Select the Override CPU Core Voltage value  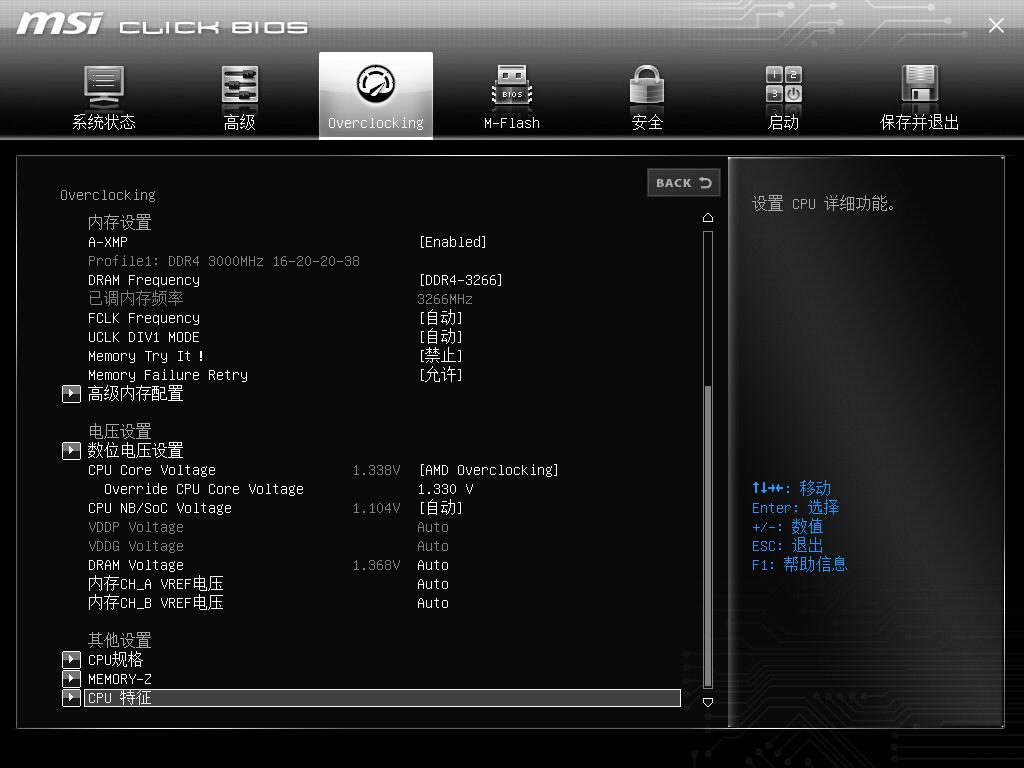click(441, 488)
